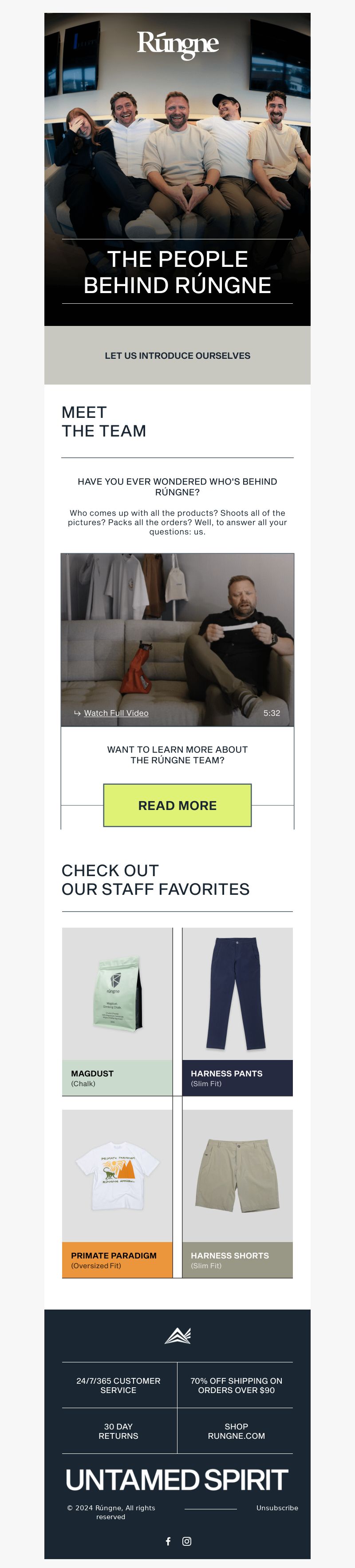The width and height of the screenshot is (355, 1568).
Task: Open the Instagram icon in the footer
Action: pos(187,1540)
